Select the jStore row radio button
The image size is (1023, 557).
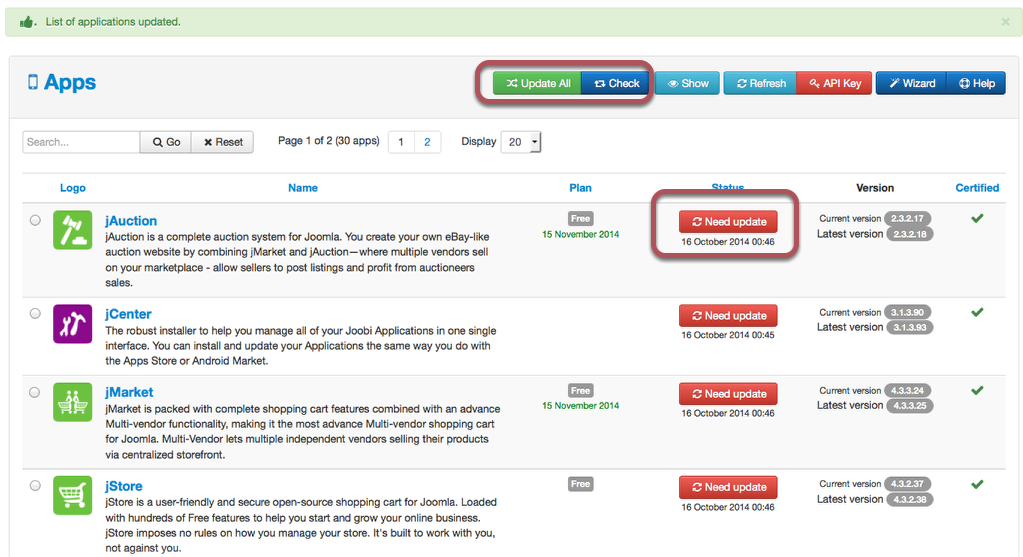point(35,485)
